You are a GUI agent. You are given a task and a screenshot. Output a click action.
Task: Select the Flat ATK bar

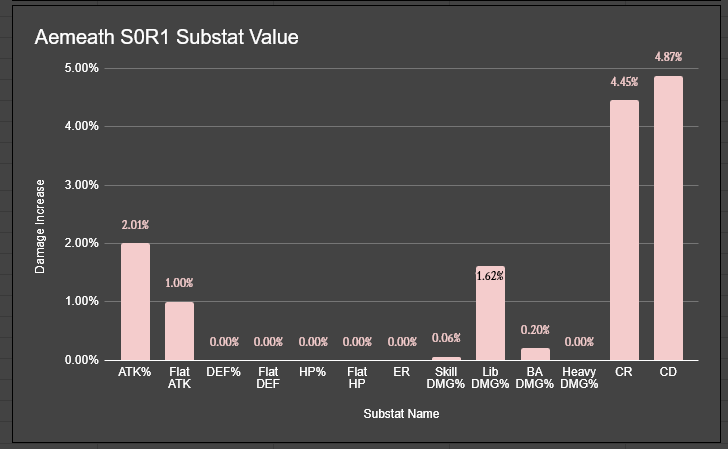[180, 331]
